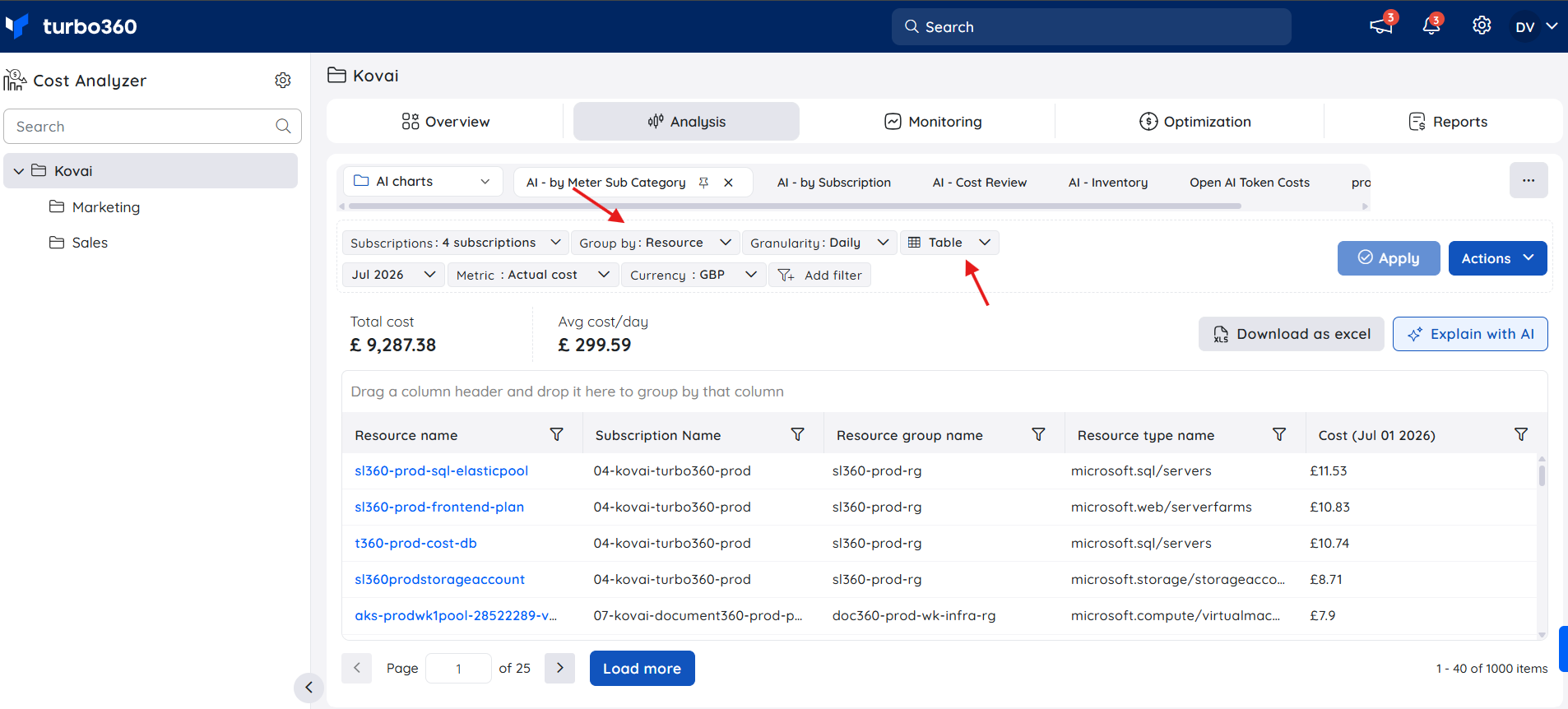Filter the Resource name column
The height and width of the screenshot is (709, 1568).
tap(557, 434)
